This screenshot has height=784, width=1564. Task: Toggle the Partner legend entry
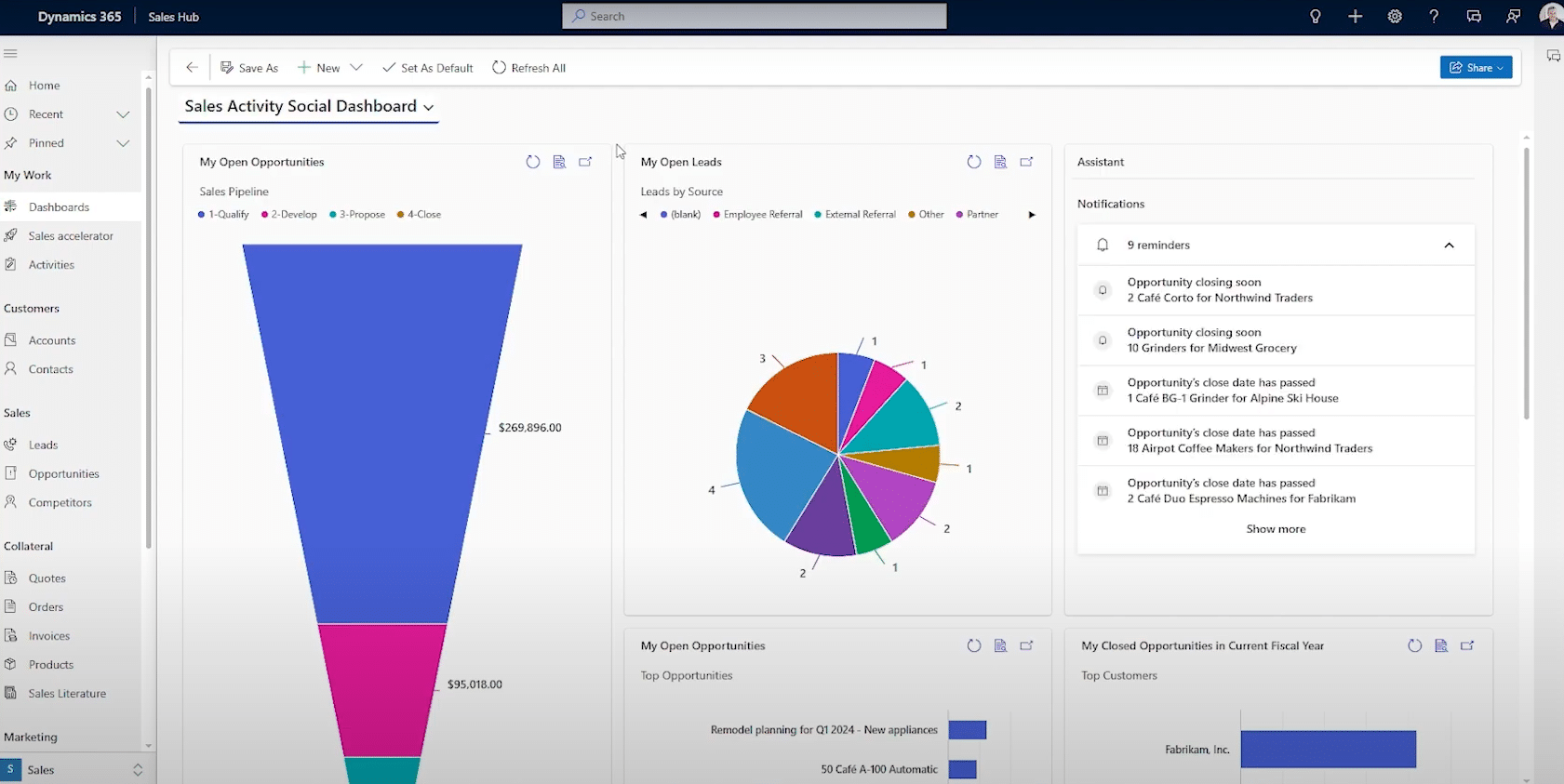977,215
